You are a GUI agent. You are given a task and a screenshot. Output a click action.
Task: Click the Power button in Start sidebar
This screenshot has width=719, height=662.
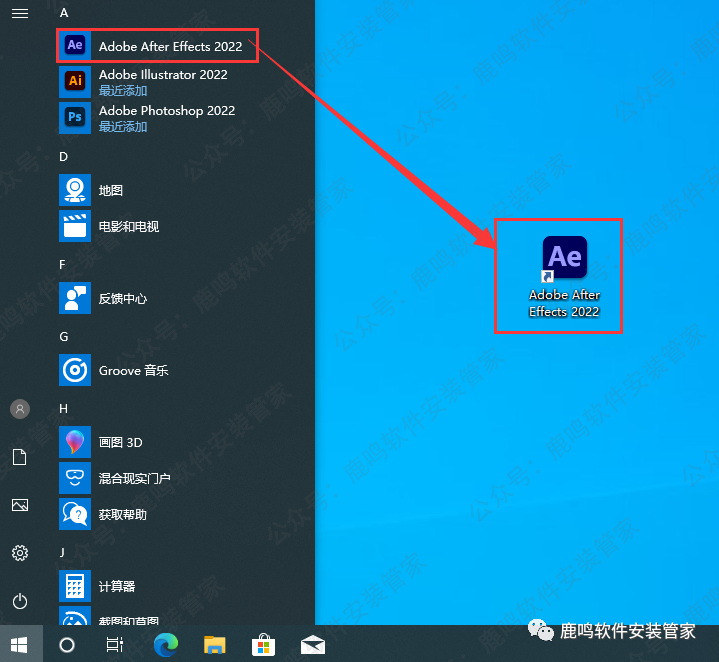20,601
